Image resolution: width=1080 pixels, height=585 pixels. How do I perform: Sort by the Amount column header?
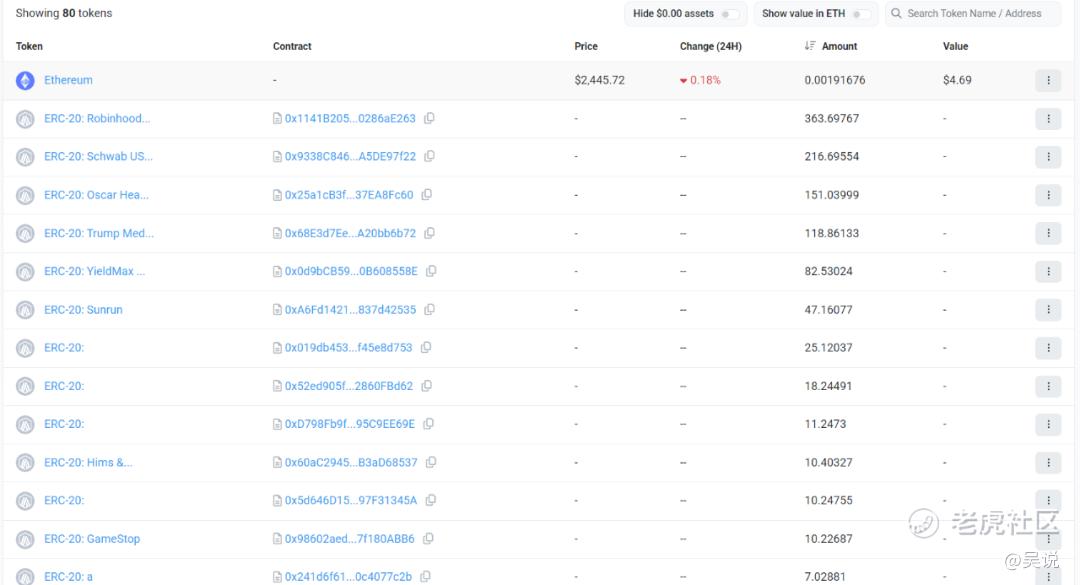tap(840, 46)
